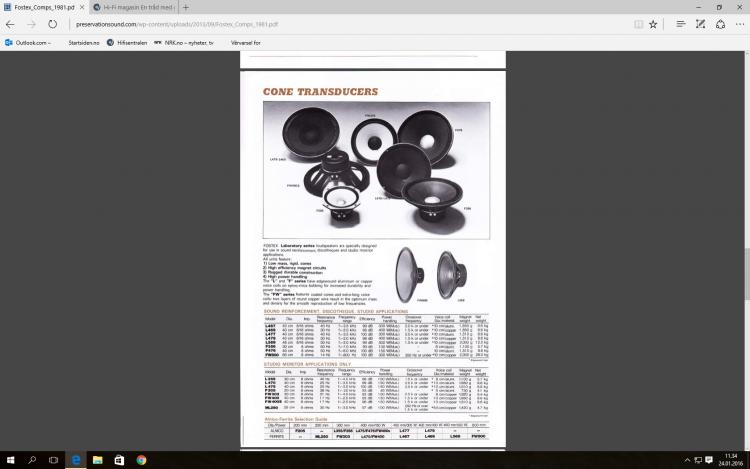The width and height of the screenshot is (750, 469).
Task: Open Action Center notifications icon
Action: click(x=709, y=460)
